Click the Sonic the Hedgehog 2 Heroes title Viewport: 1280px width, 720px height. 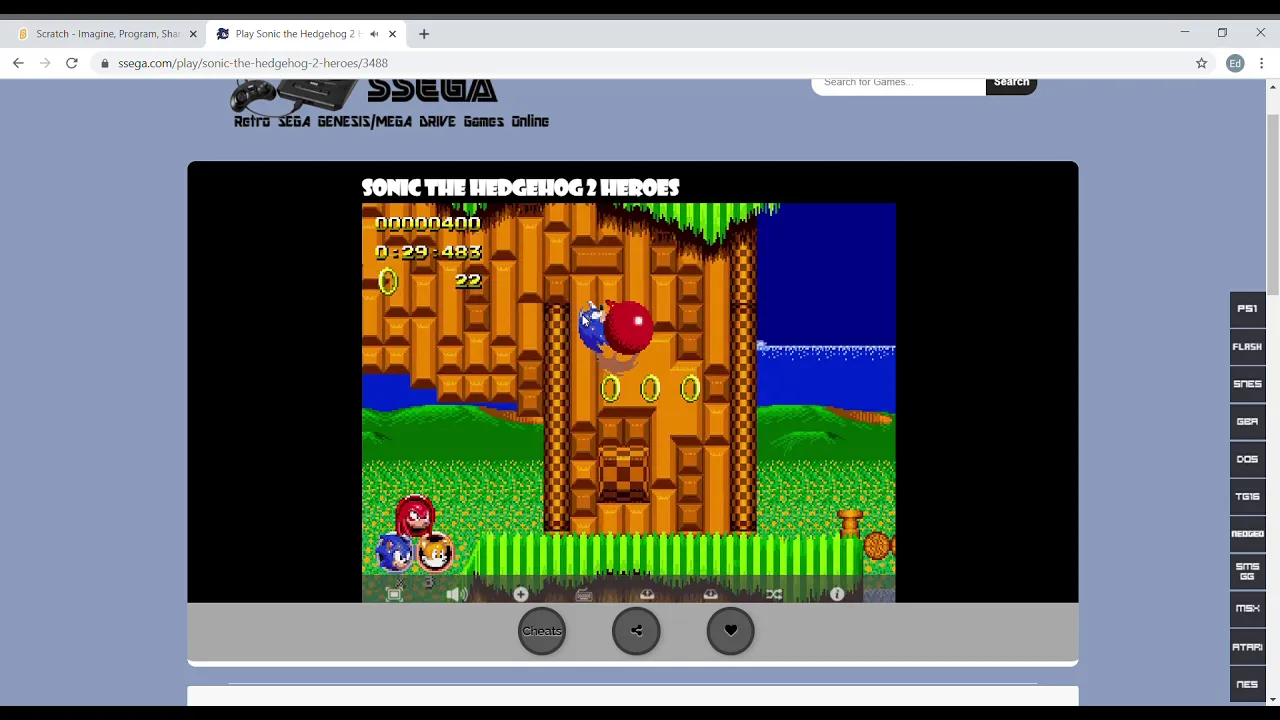pos(520,188)
